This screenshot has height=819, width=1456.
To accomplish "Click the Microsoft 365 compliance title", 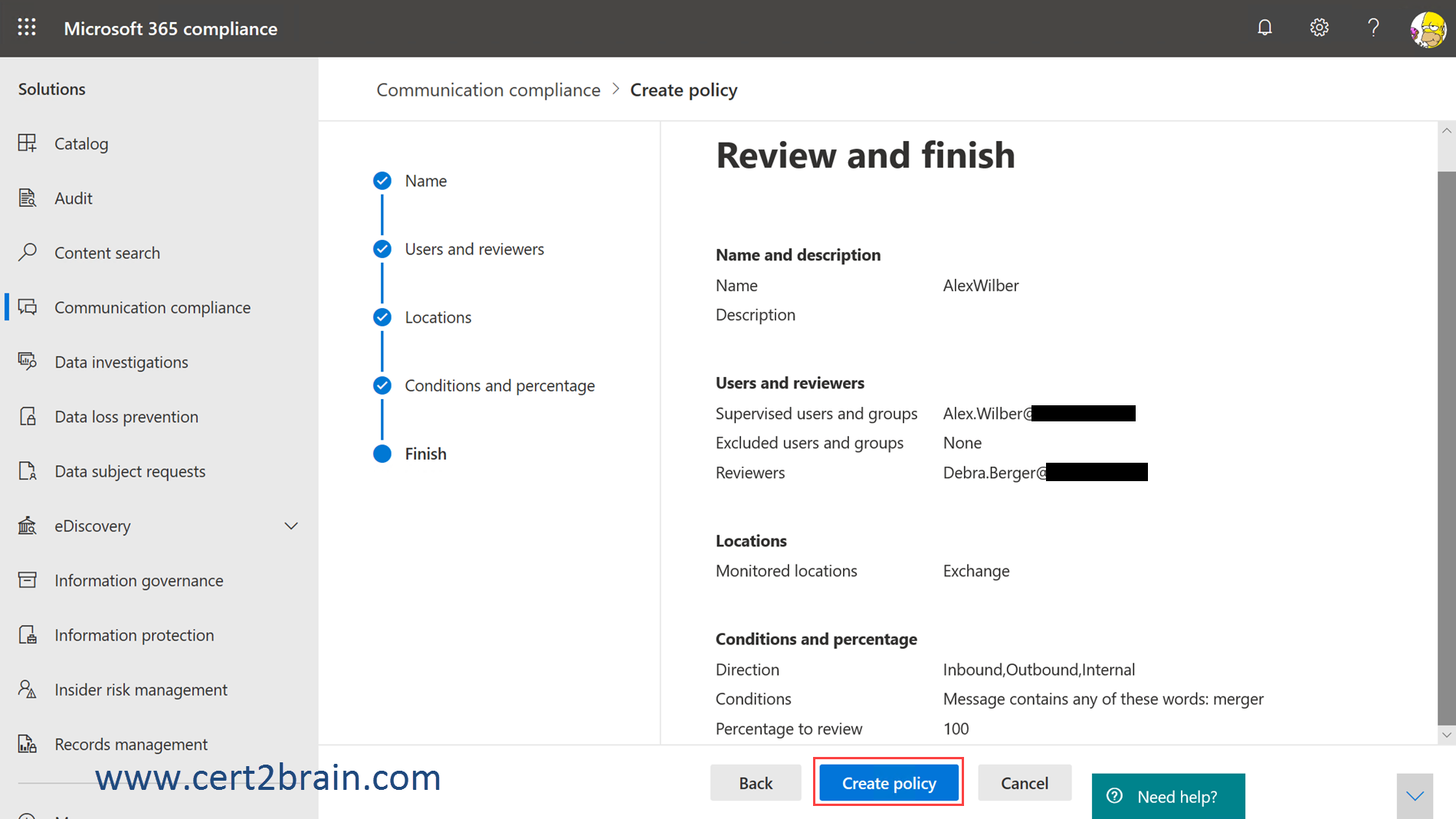I will point(170,28).
